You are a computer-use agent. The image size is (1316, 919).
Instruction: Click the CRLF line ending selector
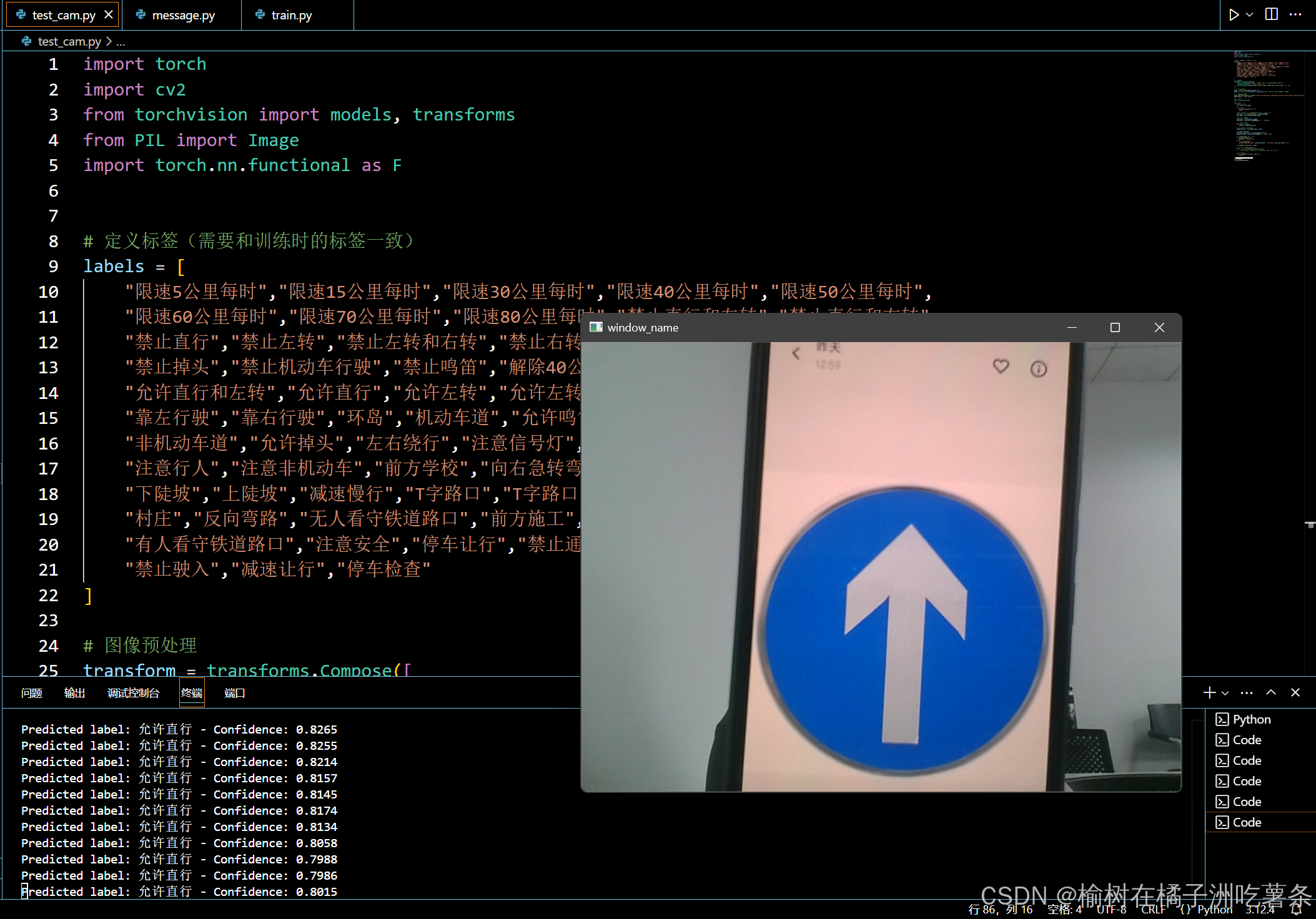(1153, 910)
